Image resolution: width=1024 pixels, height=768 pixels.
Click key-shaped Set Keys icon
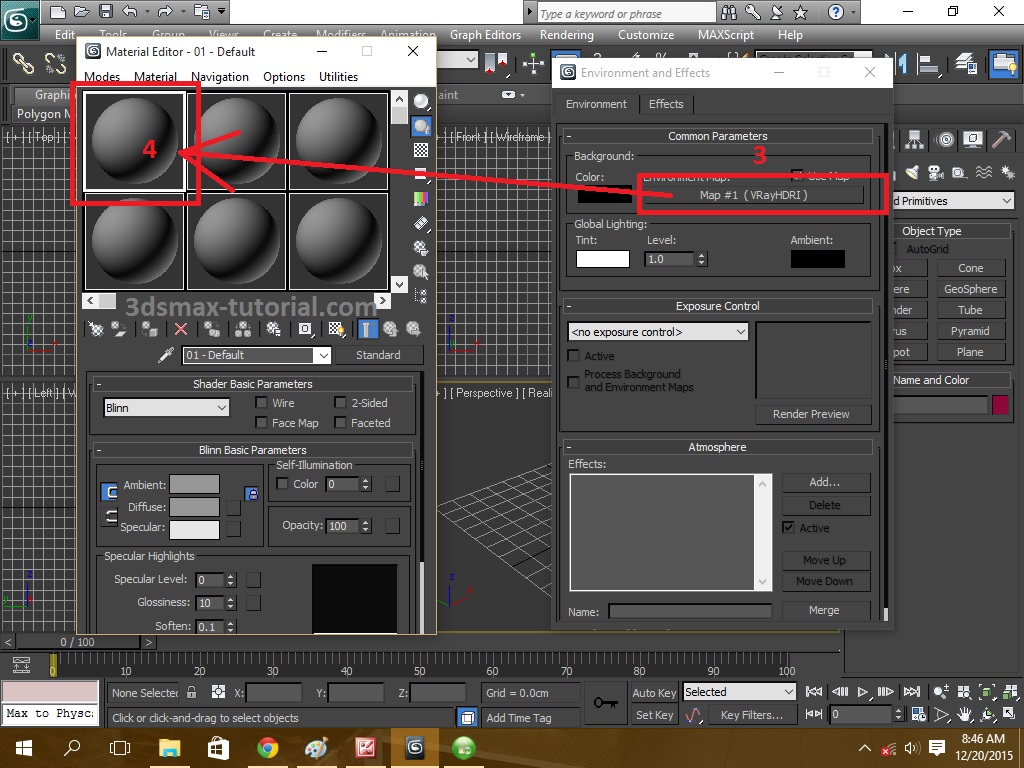[605, 703]
